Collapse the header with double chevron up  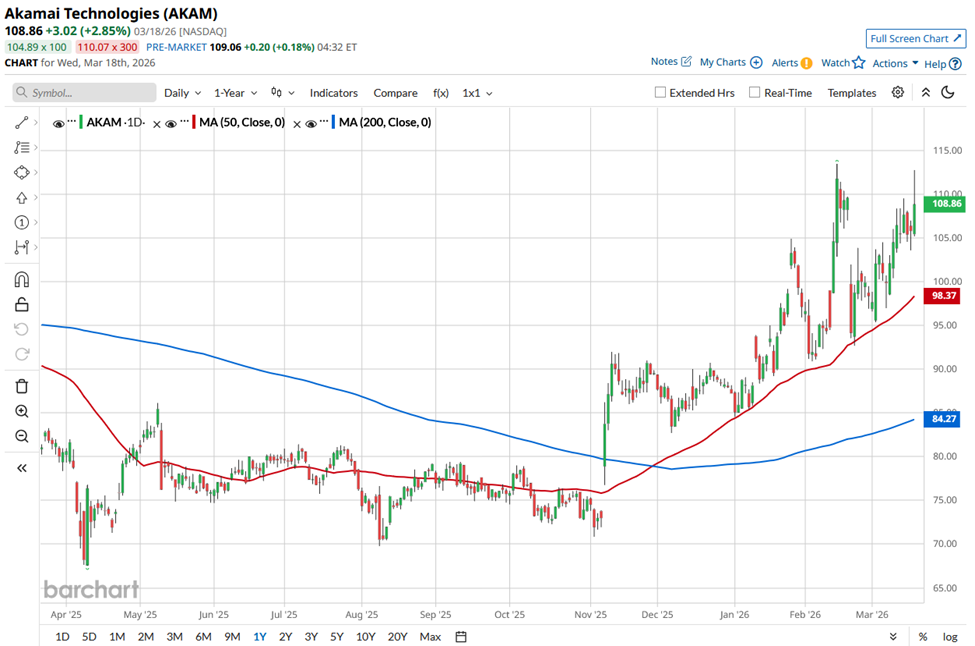(x=925, y=93)
